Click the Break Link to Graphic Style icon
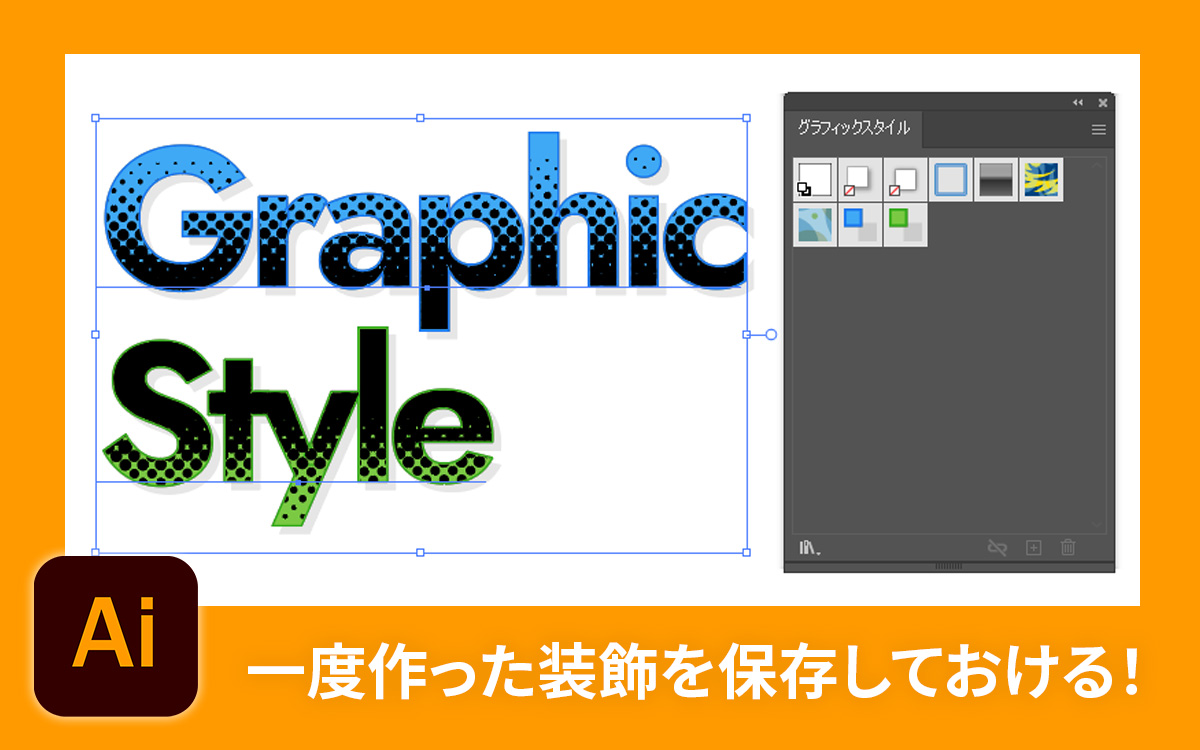 996,547
